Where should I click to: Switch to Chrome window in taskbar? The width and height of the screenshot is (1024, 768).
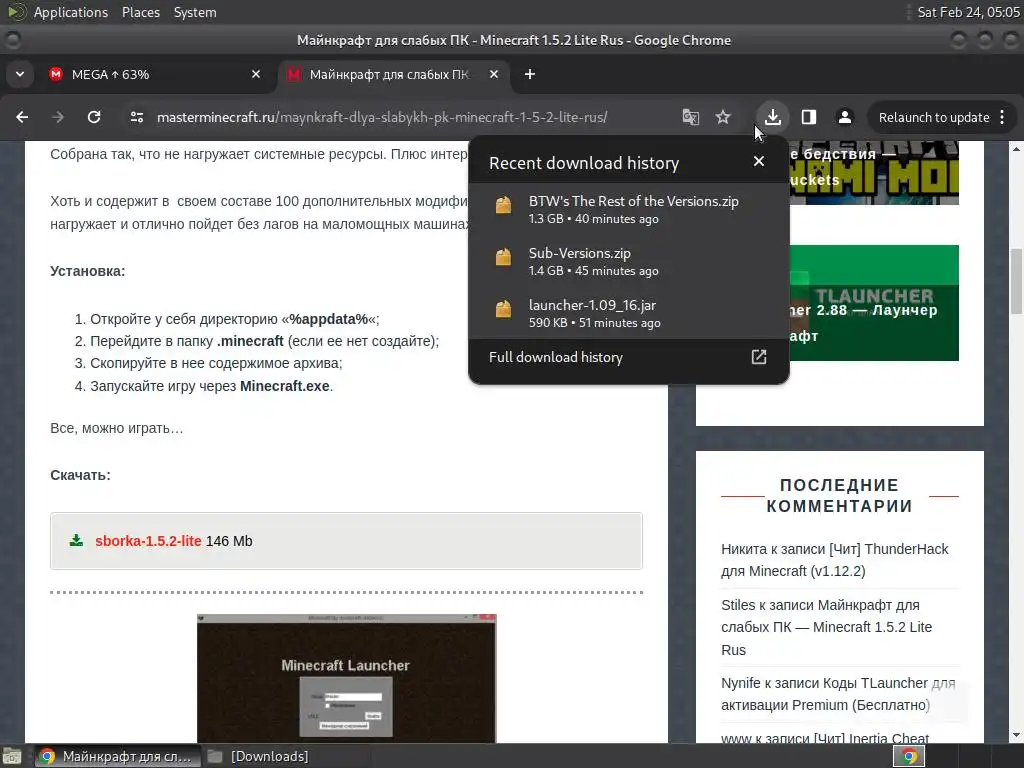pyautogui.click(x=117, y=756)
